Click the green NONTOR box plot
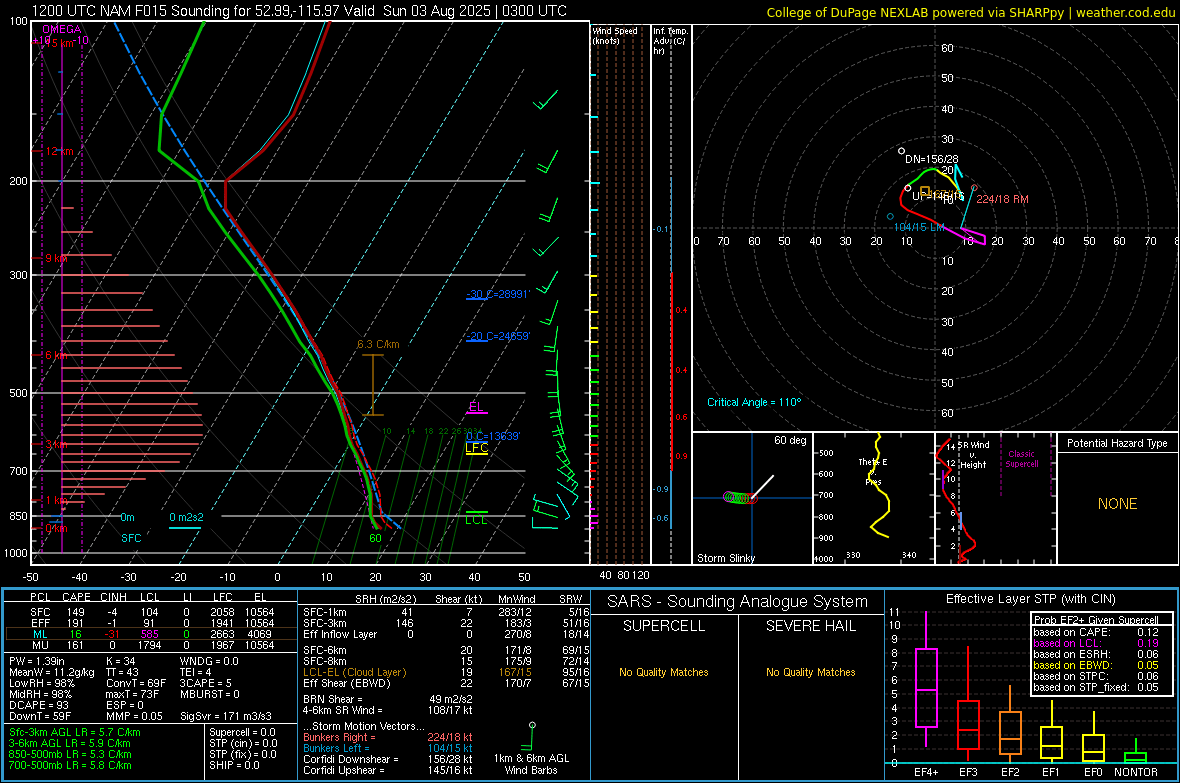The height and width of the screenshot is (783, 1180). coord(1136,753)
